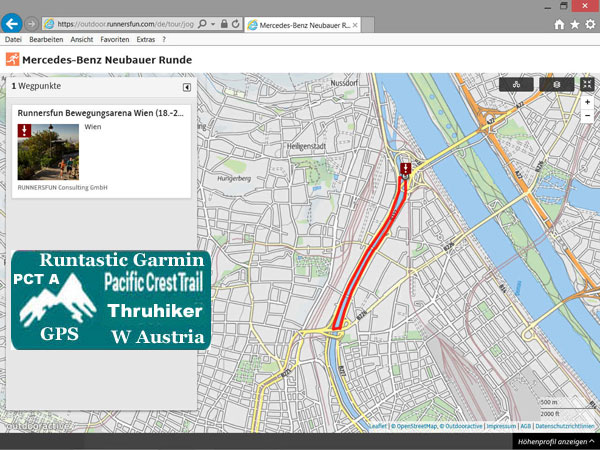Open the ? help menu

164,39
